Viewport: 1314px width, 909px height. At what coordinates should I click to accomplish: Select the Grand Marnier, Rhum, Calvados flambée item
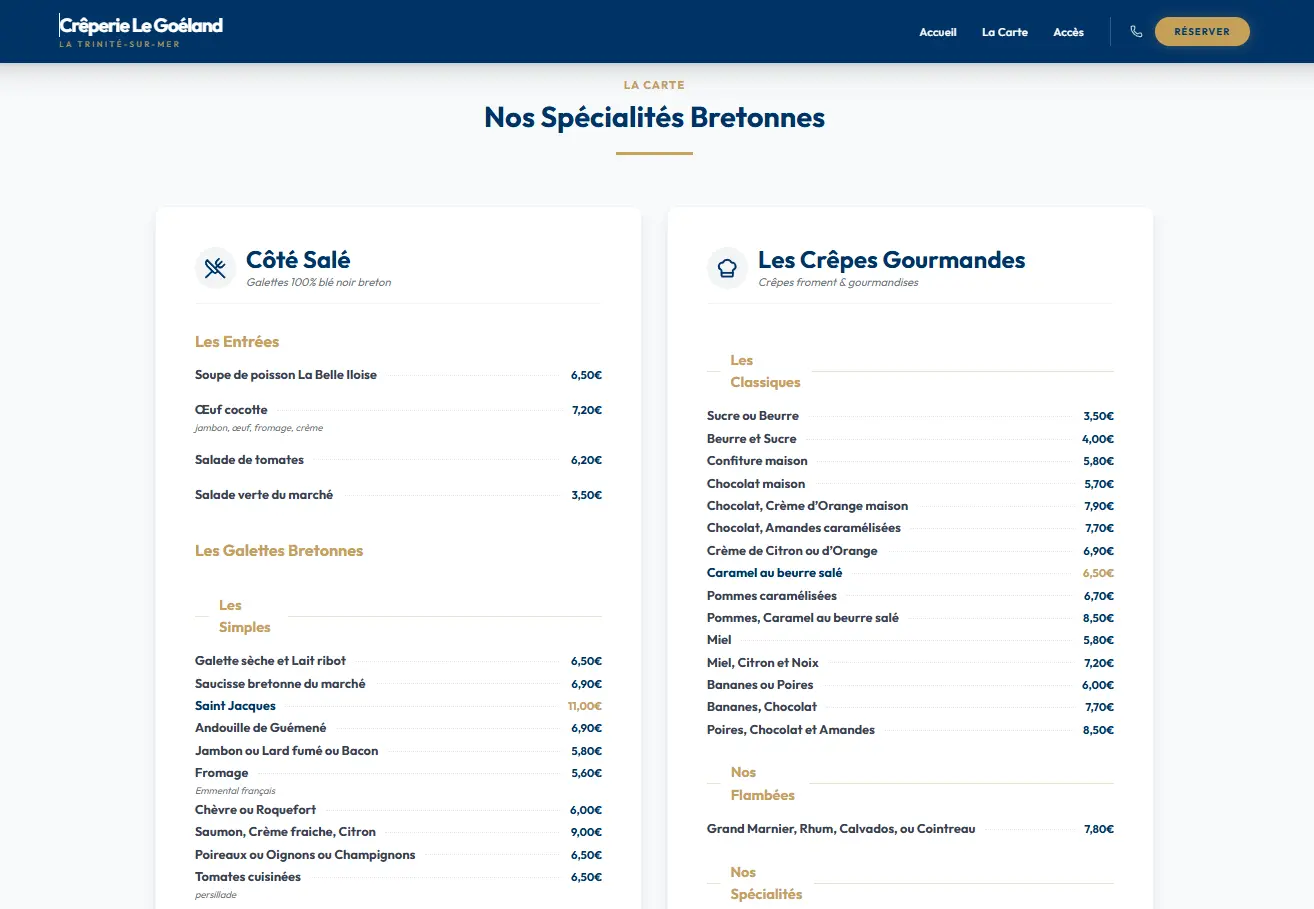[840, 829]
